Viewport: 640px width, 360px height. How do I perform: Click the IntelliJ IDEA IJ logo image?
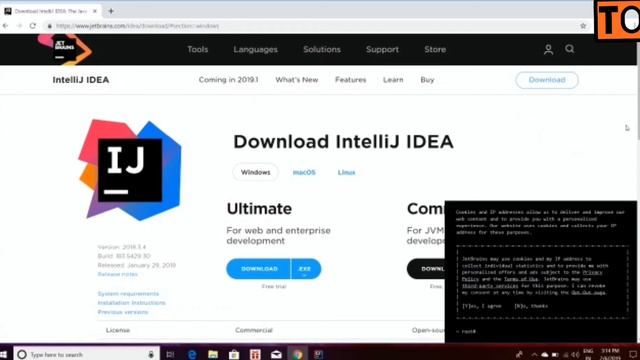[130, 170]
